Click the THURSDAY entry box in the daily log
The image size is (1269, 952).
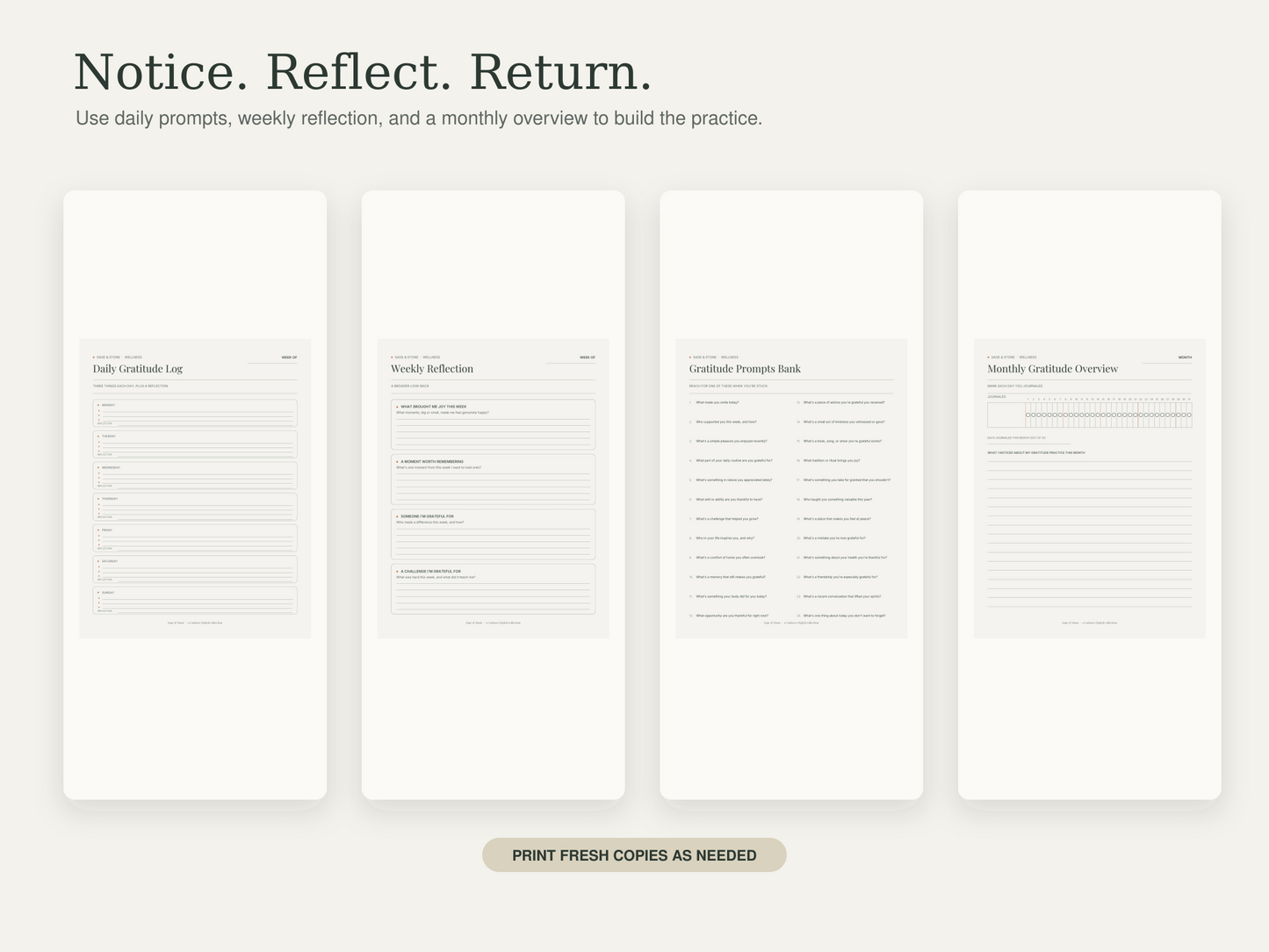pos(195,507)
